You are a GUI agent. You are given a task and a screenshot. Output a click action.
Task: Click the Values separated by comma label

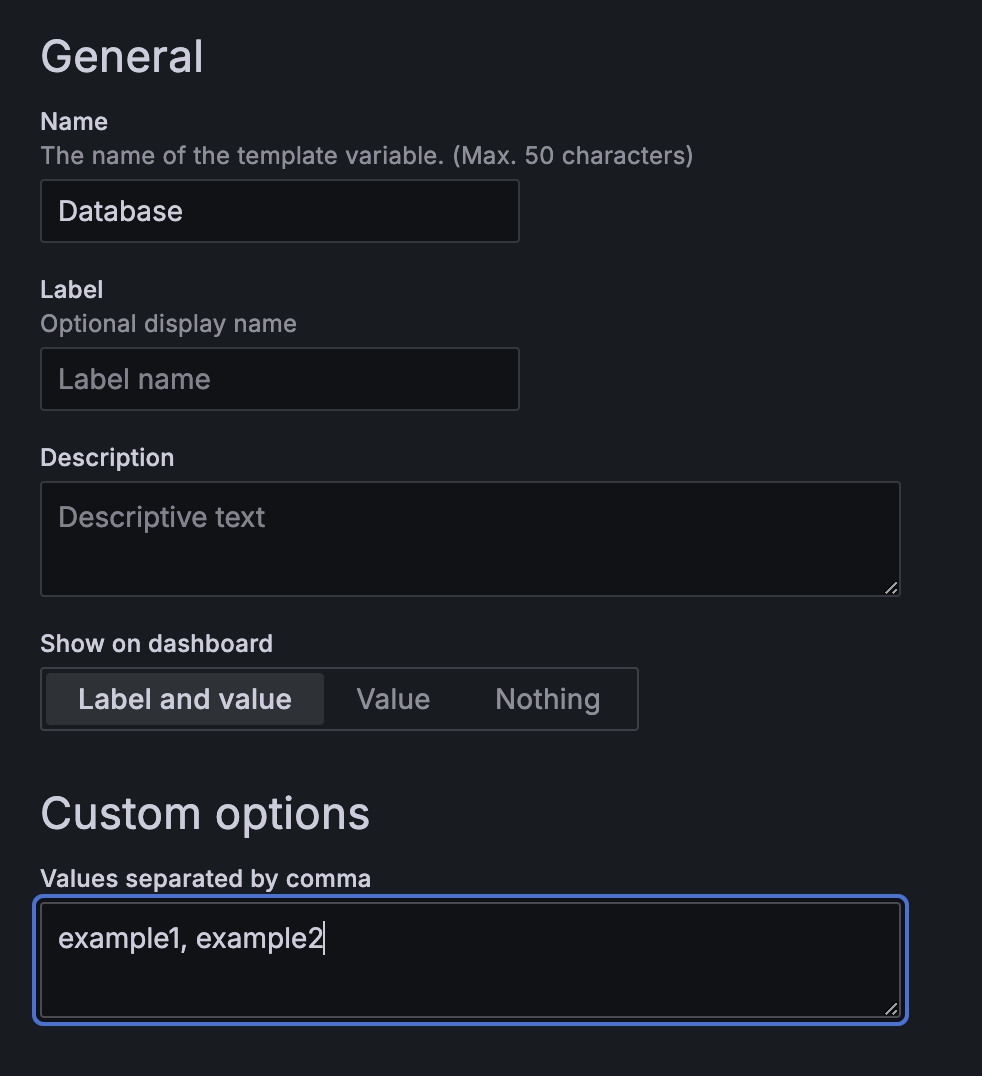(205, 879)
